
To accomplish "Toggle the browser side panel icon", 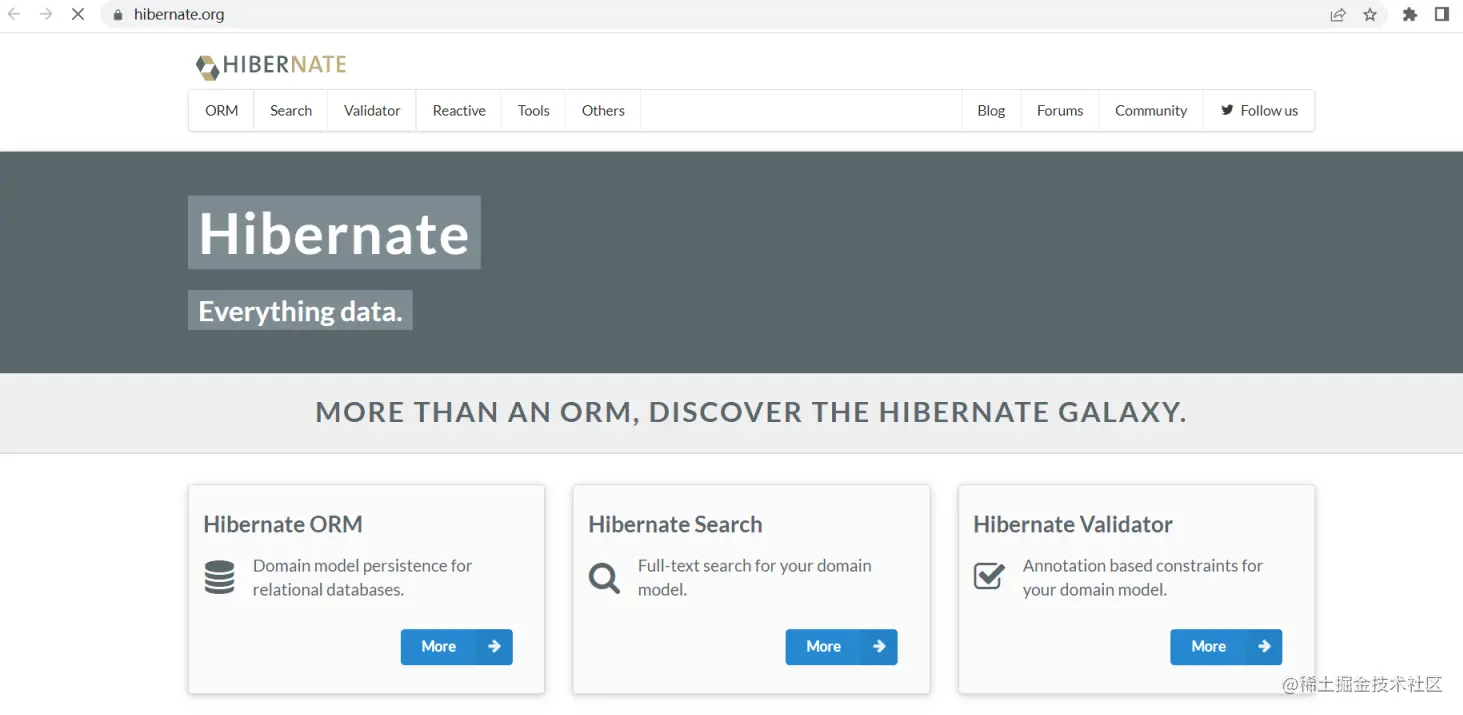I will point(1442,15).
